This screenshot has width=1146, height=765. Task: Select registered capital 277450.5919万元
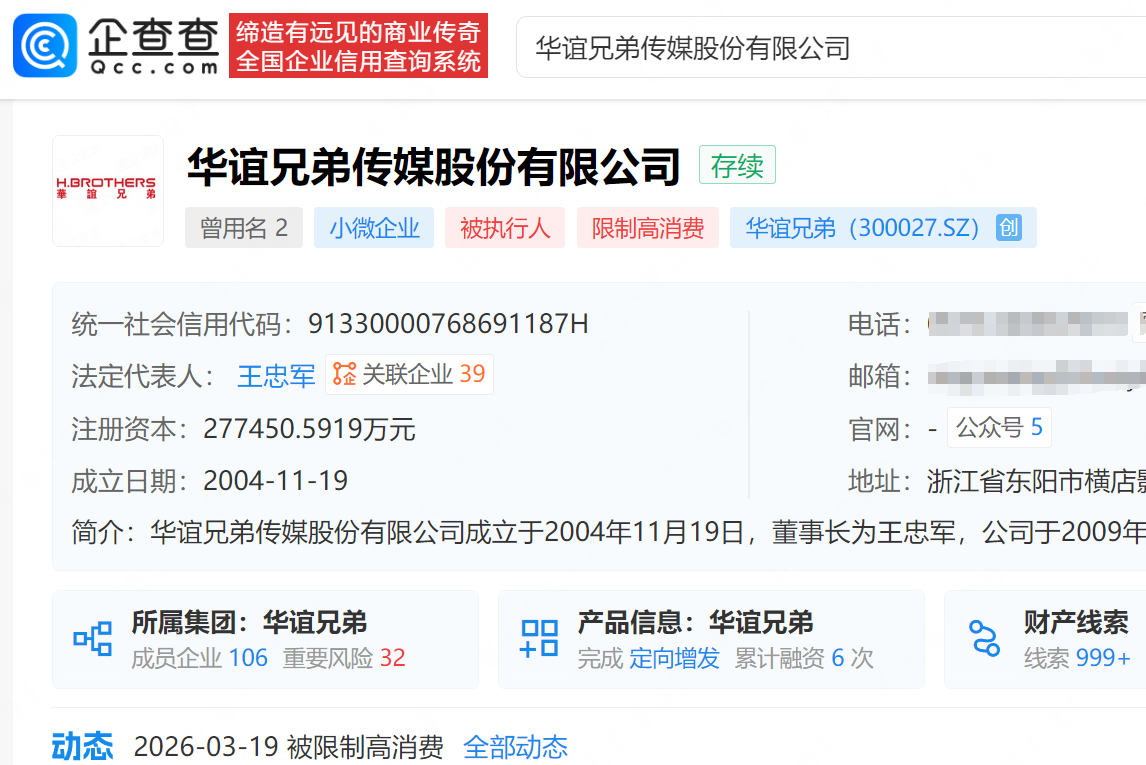click(309, 429)
